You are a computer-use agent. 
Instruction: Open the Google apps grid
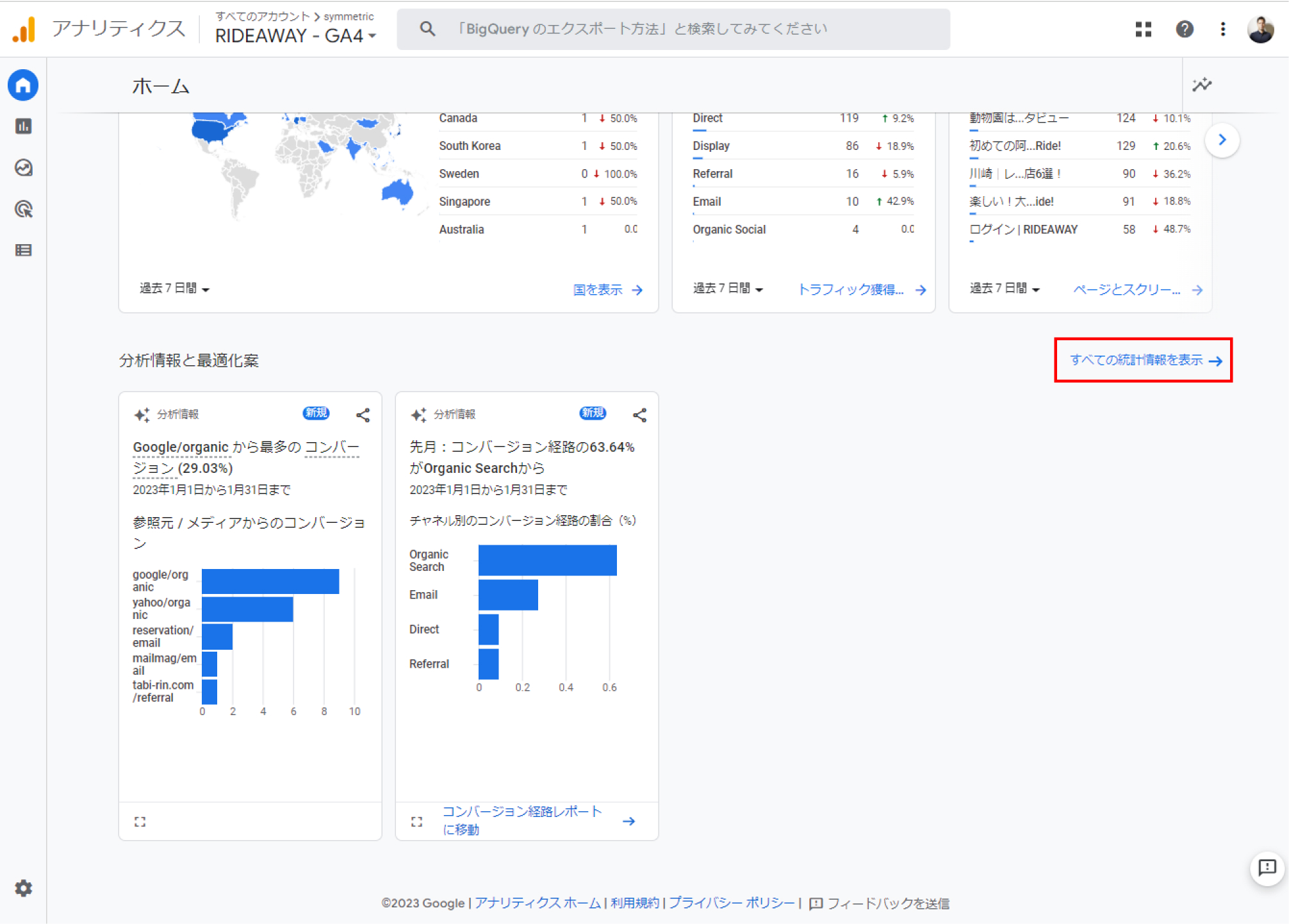1143,29
